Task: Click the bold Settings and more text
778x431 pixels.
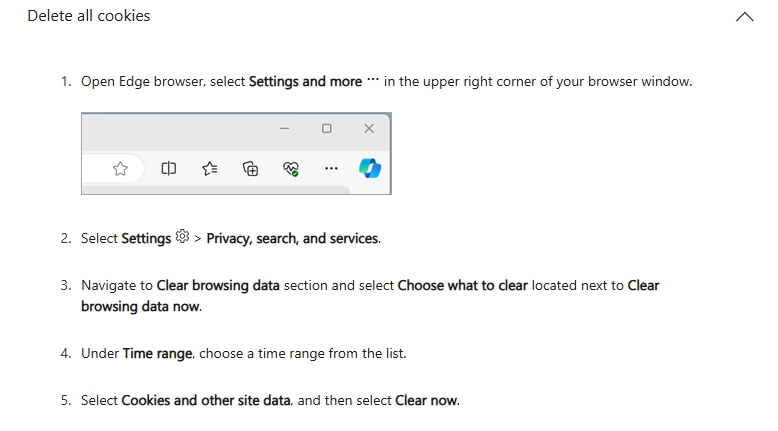Action: [305, 81]
